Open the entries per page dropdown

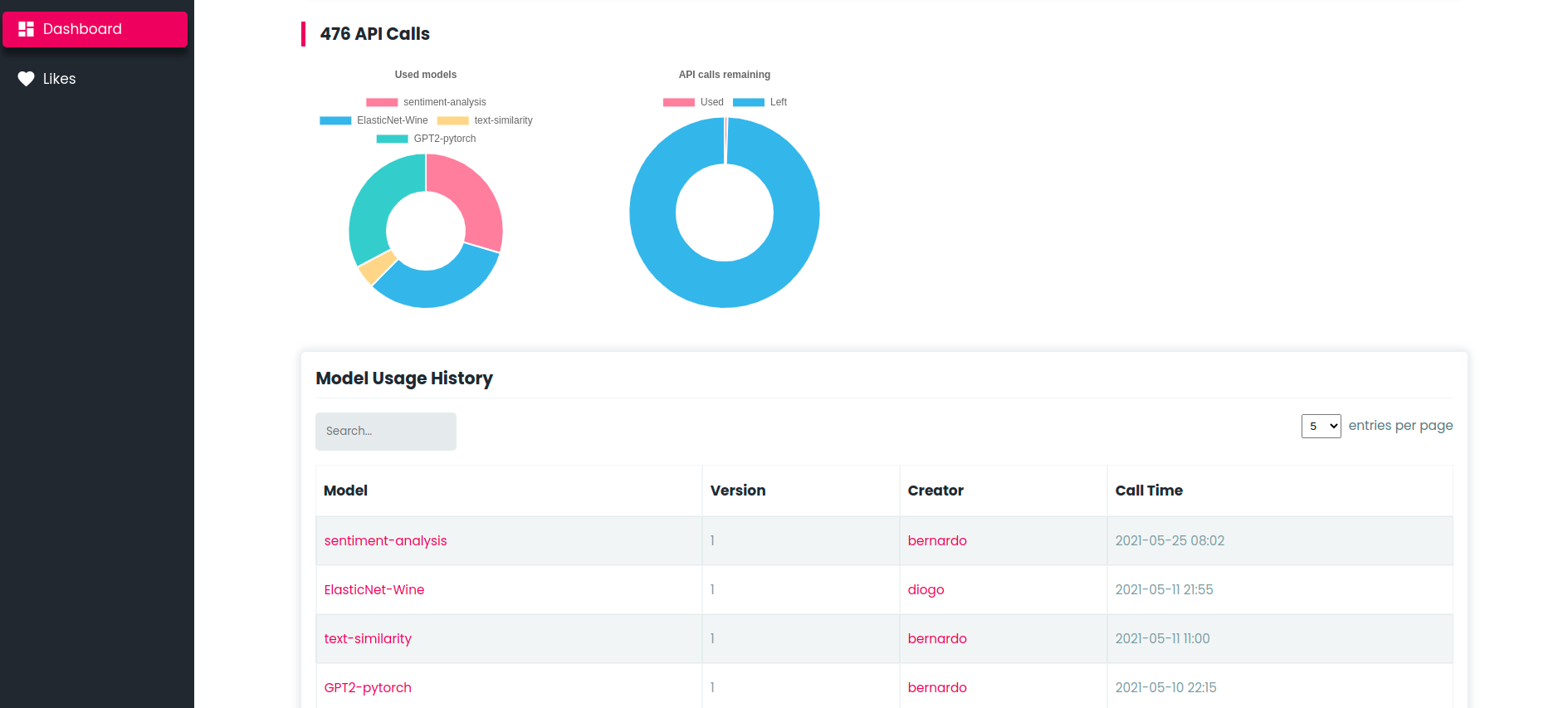click(x=1321, y=426)
